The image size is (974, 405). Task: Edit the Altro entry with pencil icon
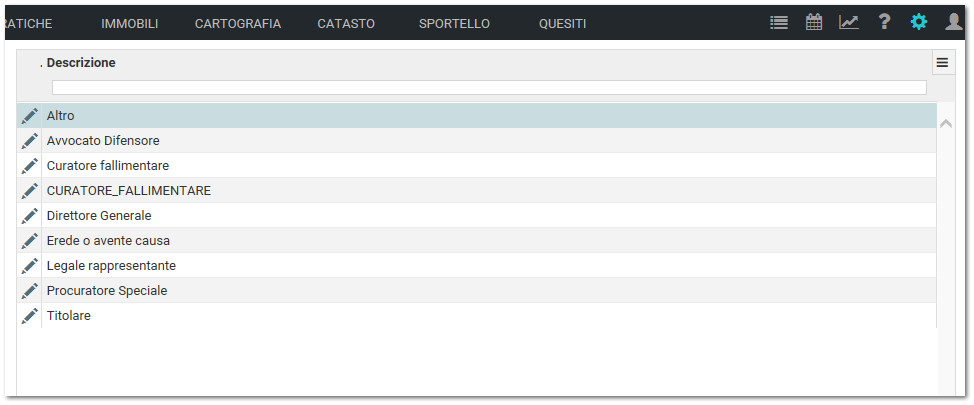point(29,116)
